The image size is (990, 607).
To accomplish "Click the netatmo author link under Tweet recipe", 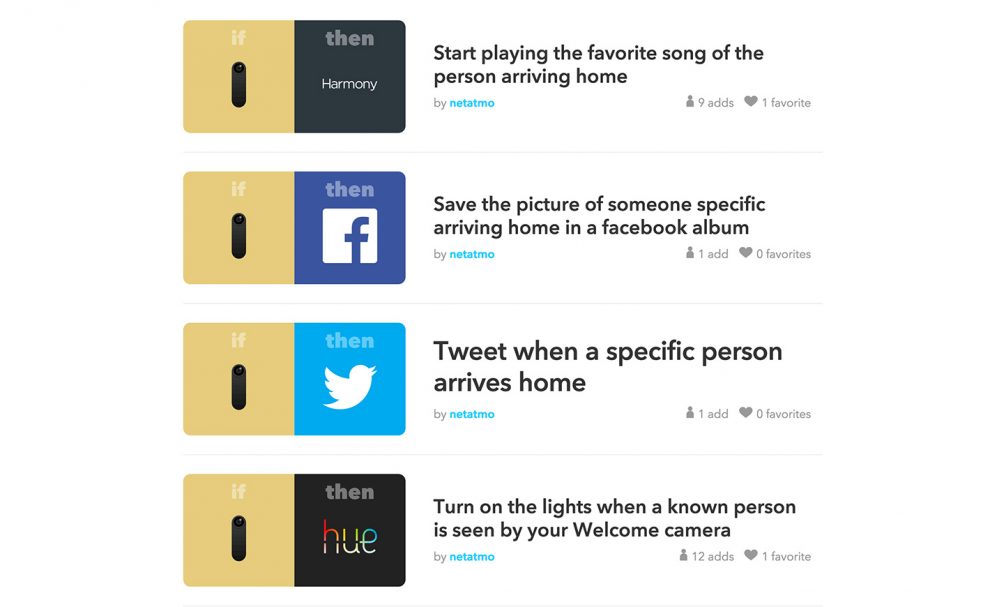I will coord(472,414).
